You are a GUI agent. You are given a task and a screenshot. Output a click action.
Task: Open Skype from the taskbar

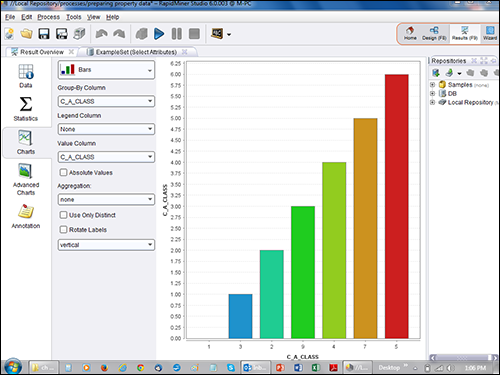230,367
